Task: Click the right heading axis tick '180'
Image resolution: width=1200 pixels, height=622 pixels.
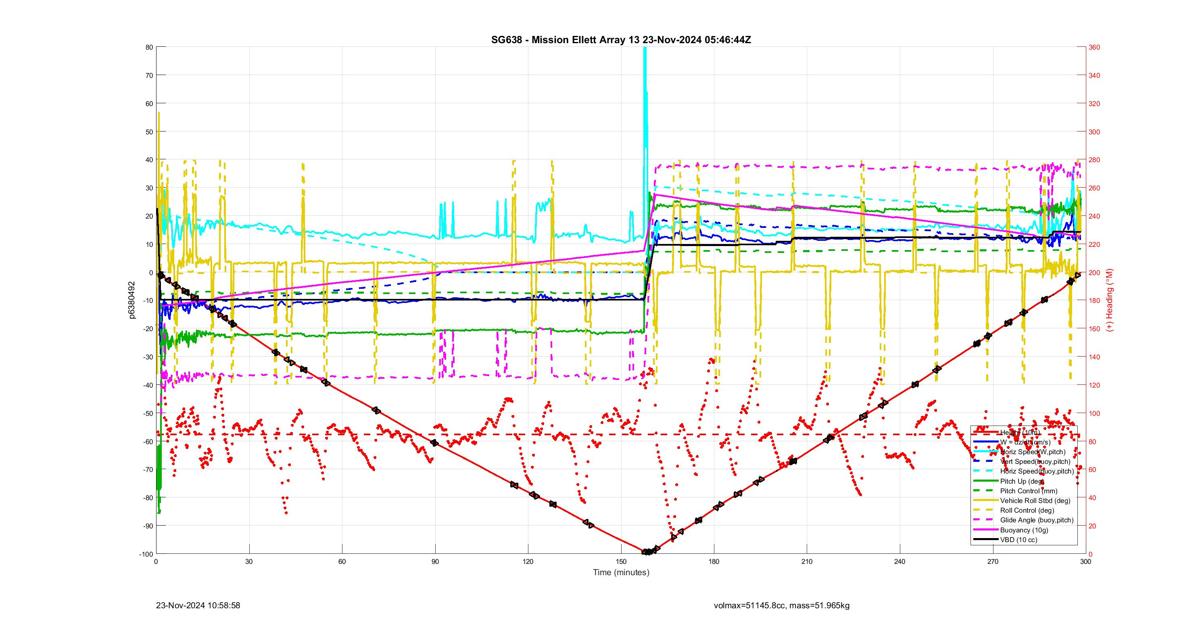Action: (1095, 300)
